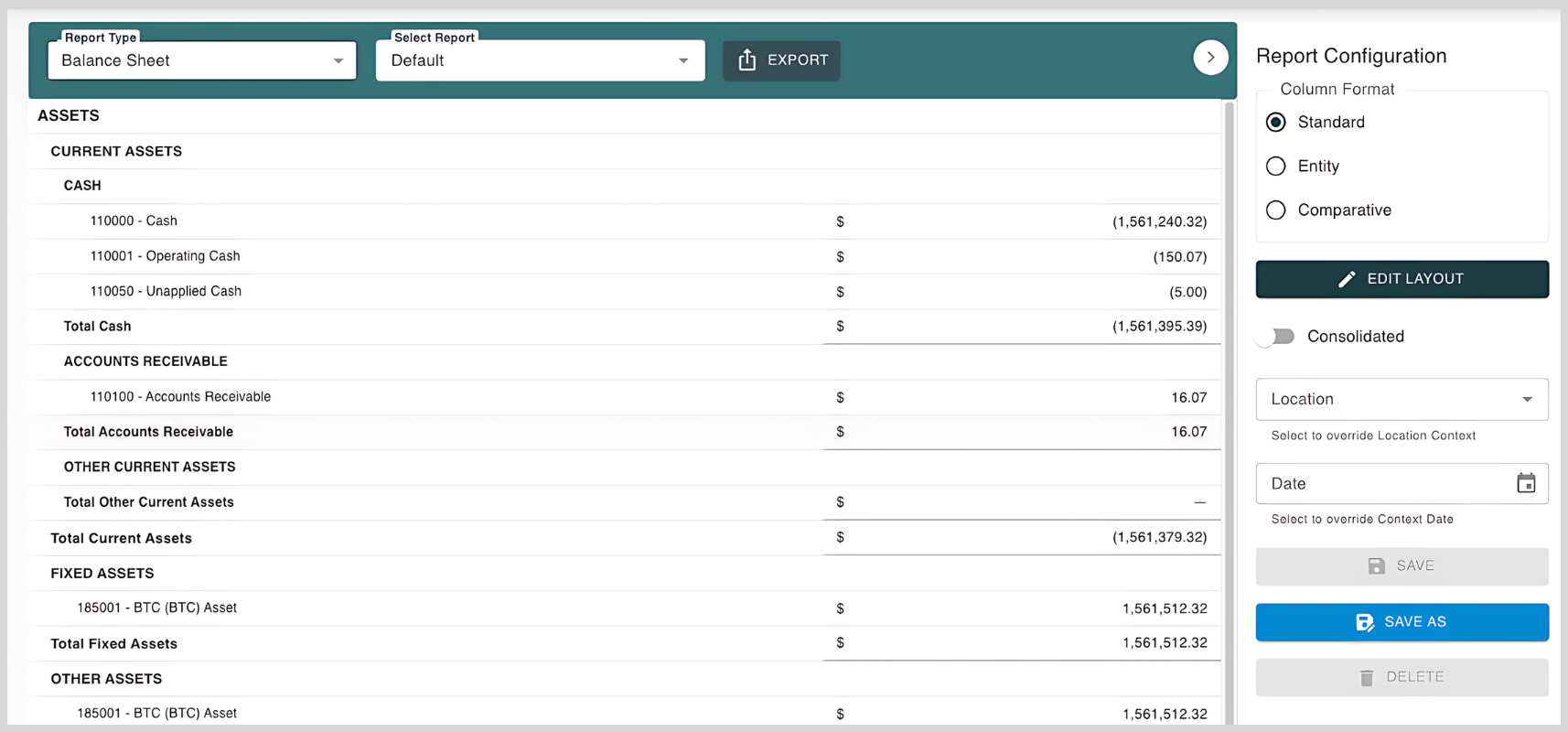Collapse the panel with the right chevron
Screen dimensions: 1568x732
click(x=1210, y=58)
